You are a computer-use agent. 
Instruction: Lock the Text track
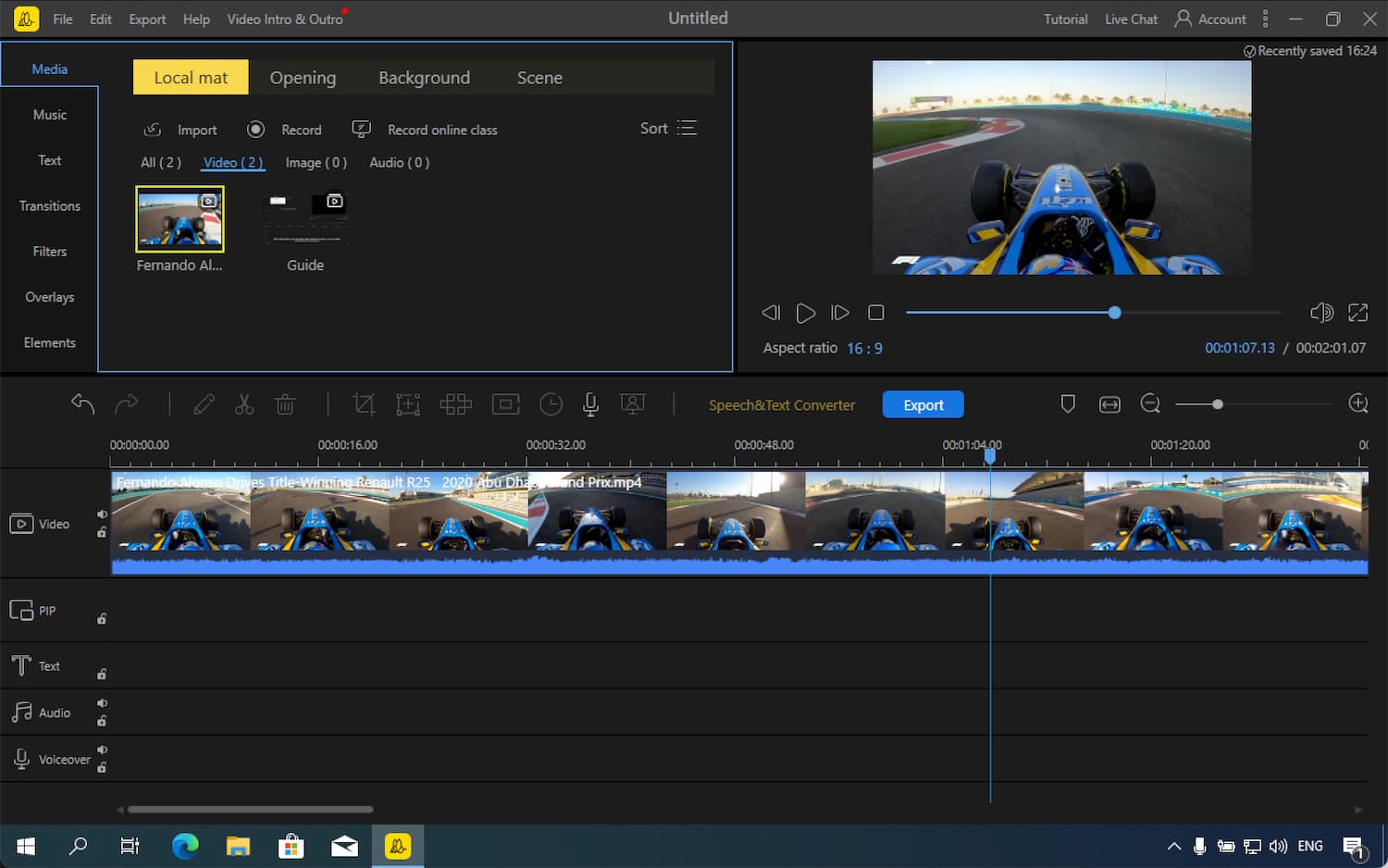click(x=102, y=674)
